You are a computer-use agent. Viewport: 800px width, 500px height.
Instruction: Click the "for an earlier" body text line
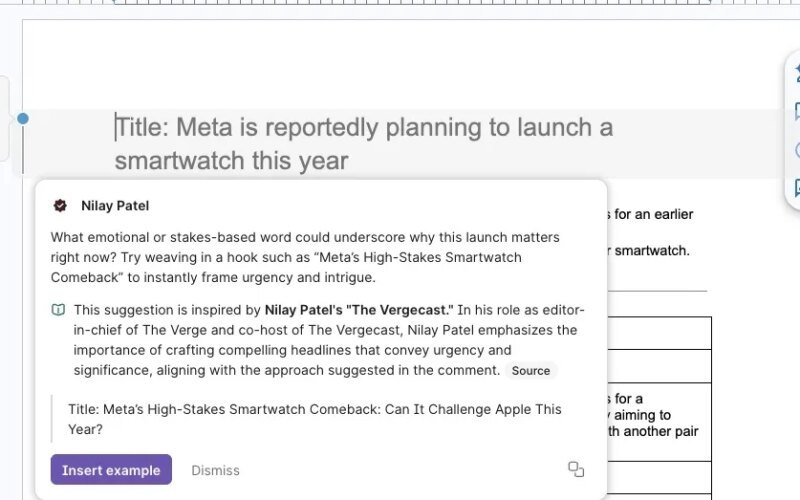click(x=650, y=214)
